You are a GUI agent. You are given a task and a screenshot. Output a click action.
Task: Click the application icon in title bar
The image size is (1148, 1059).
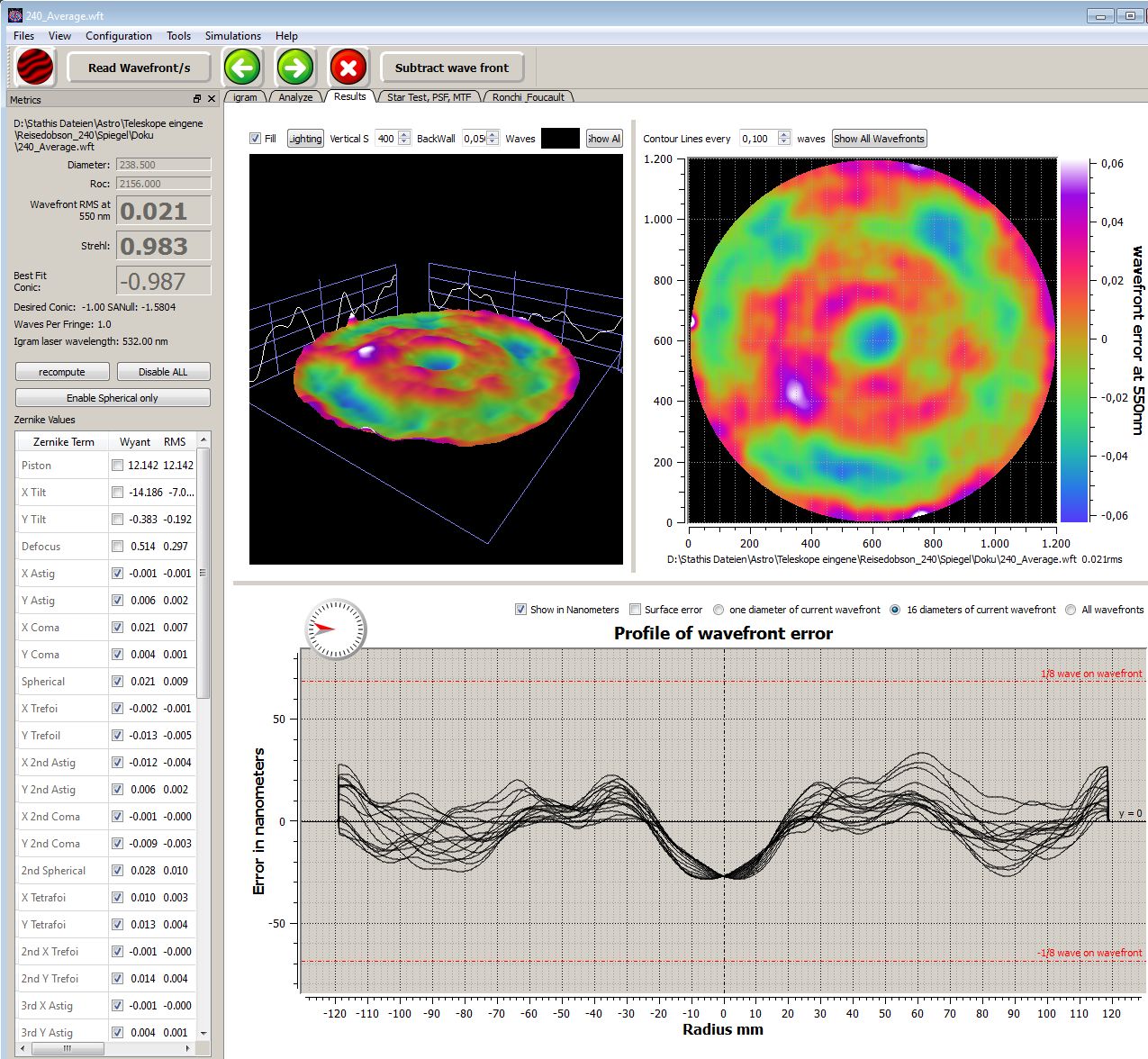pyautogui.click(x=14, y=15)
